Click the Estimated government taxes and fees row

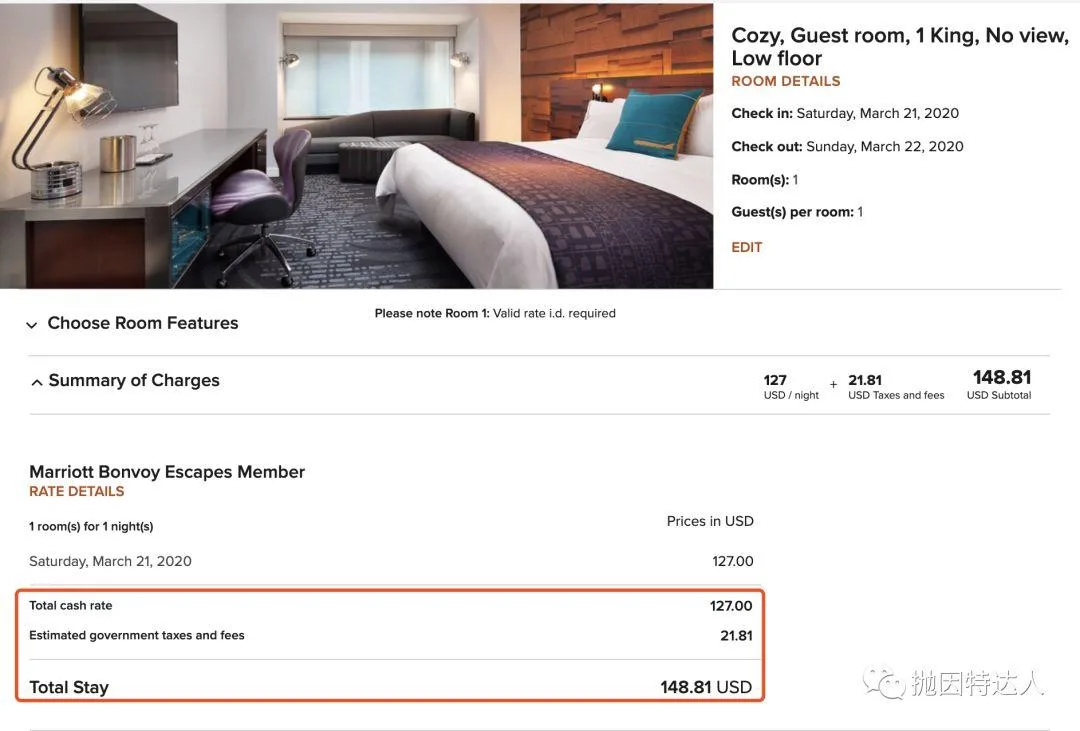coord(391,635)
